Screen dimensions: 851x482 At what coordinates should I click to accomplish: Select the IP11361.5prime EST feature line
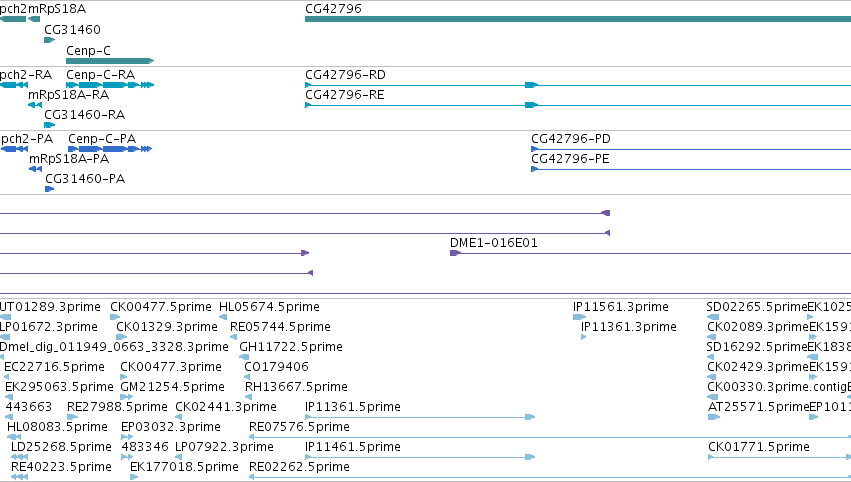(x=420, y=417)
